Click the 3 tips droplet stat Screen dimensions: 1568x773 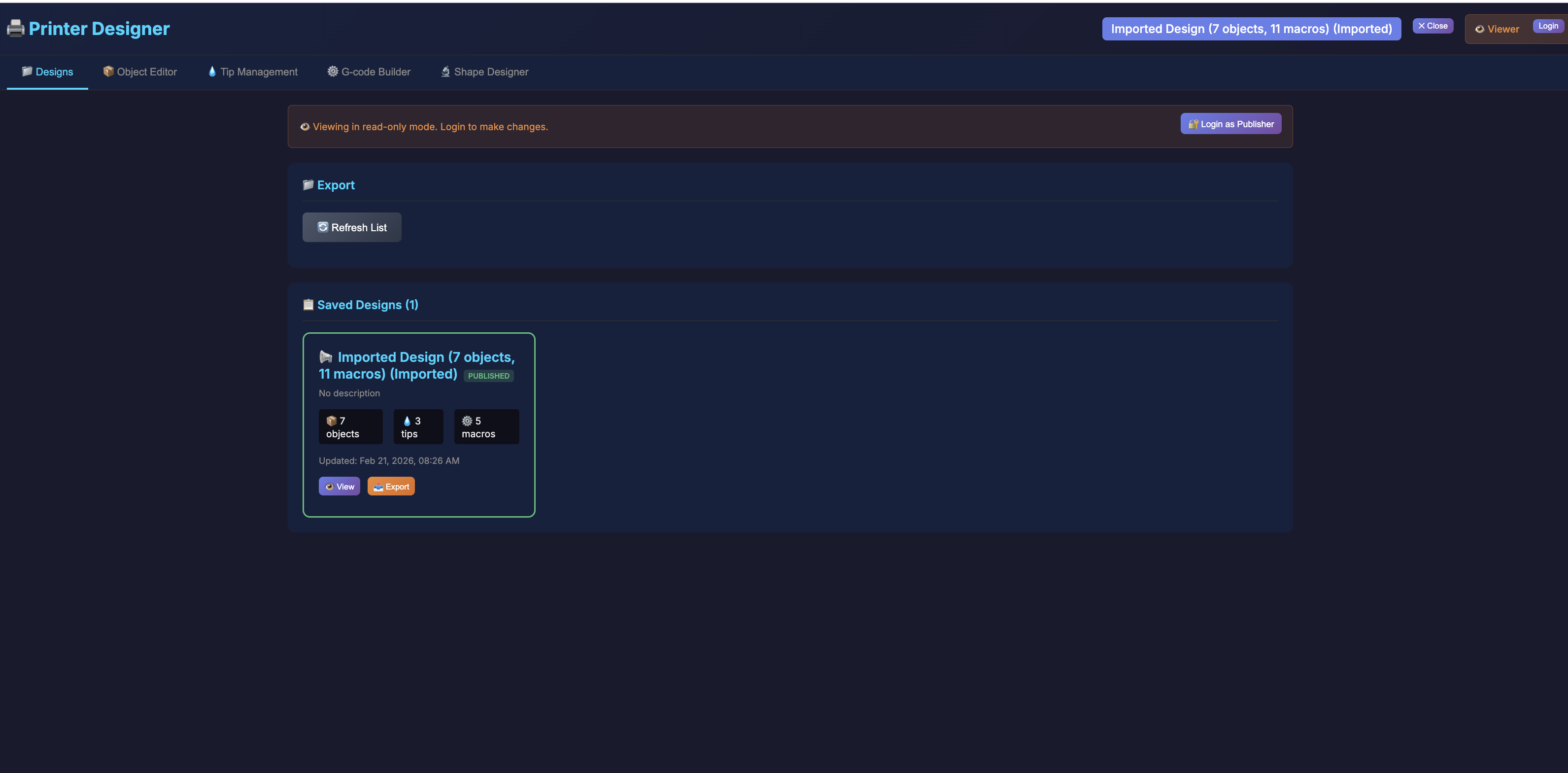(418, 426)
